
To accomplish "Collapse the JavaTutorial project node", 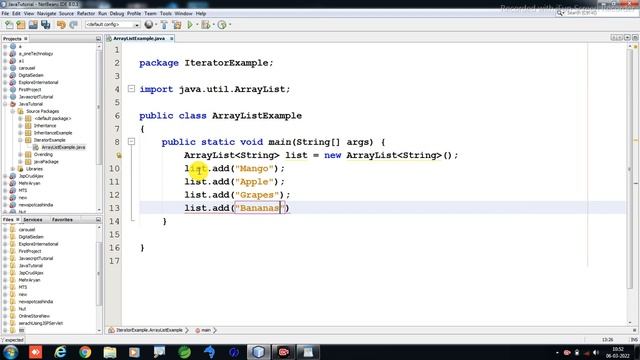I will [5, 104].
